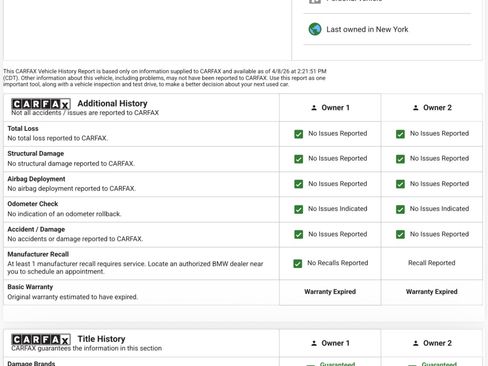Click the Airbag Deployment row title
Image resolution: width=488 pixels, height=366 pixels.
tap(36, 179)
